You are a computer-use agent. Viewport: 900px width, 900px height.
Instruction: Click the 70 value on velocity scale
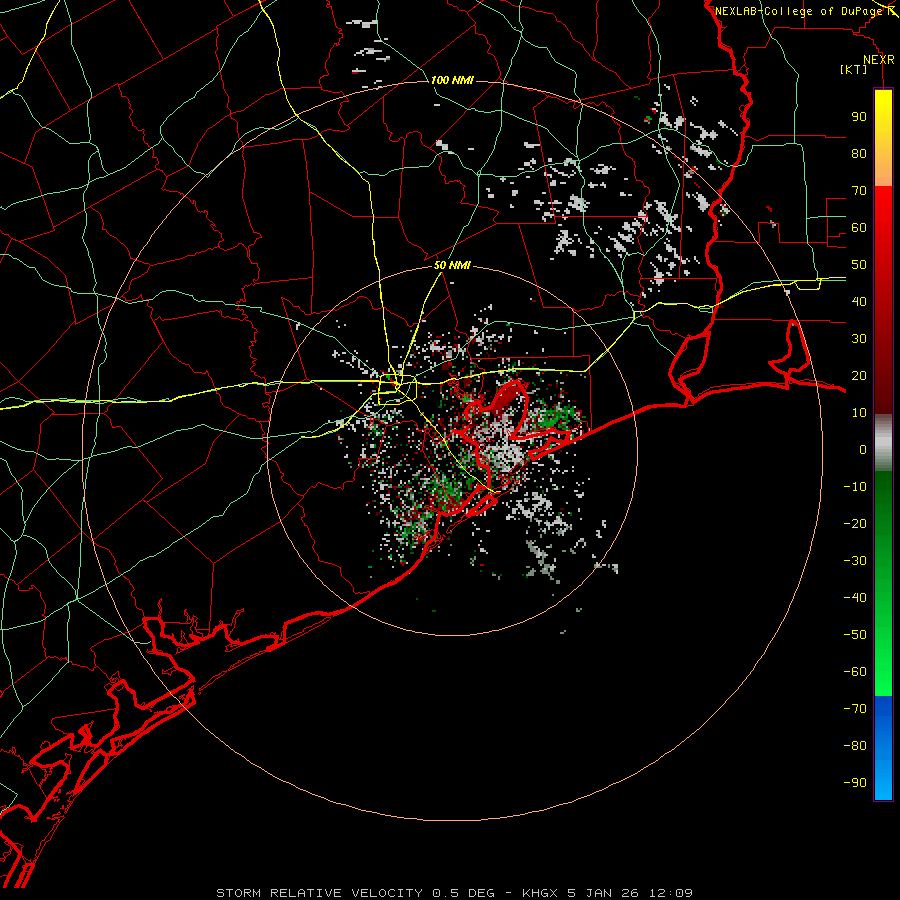859,191
